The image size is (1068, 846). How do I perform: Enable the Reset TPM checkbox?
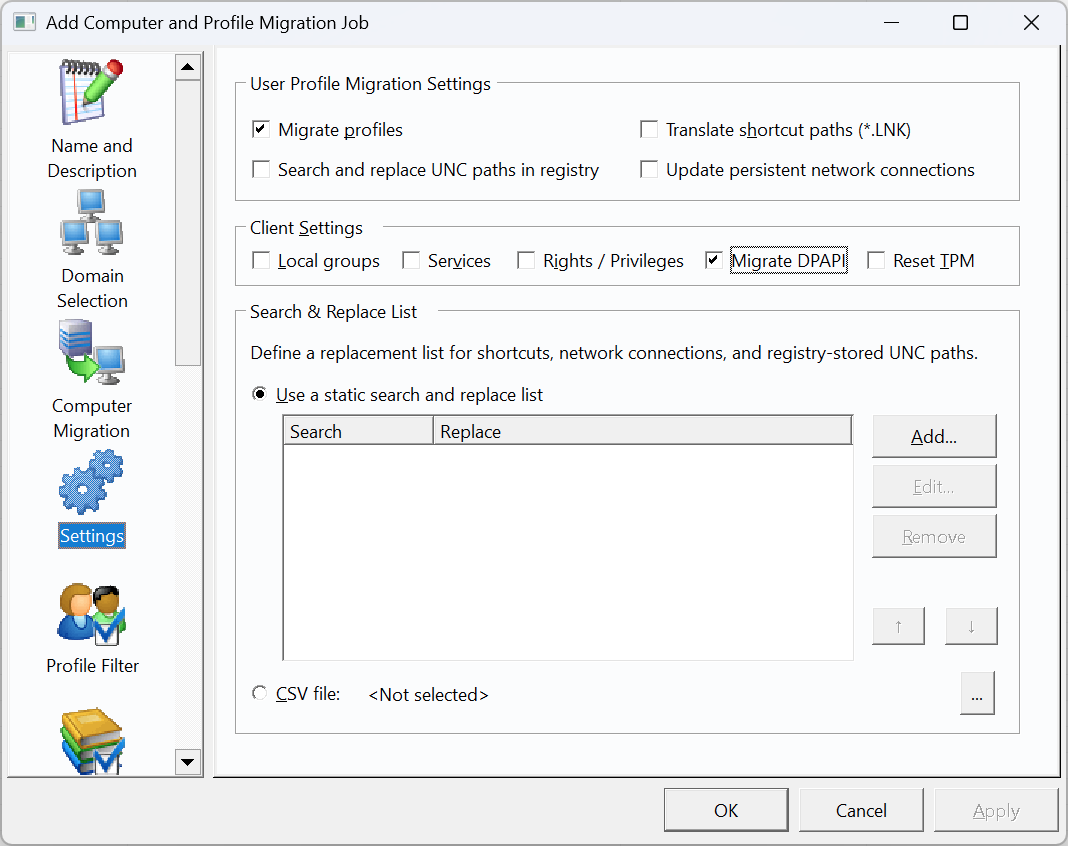(x=876, y=260)
